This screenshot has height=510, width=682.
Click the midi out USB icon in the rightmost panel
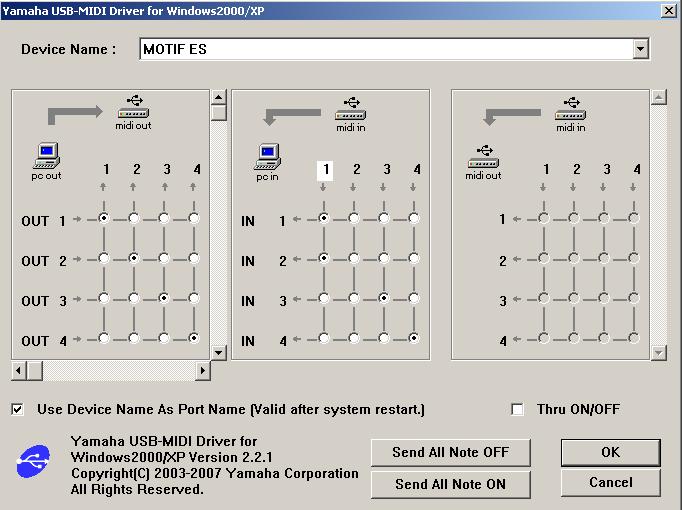483,157
